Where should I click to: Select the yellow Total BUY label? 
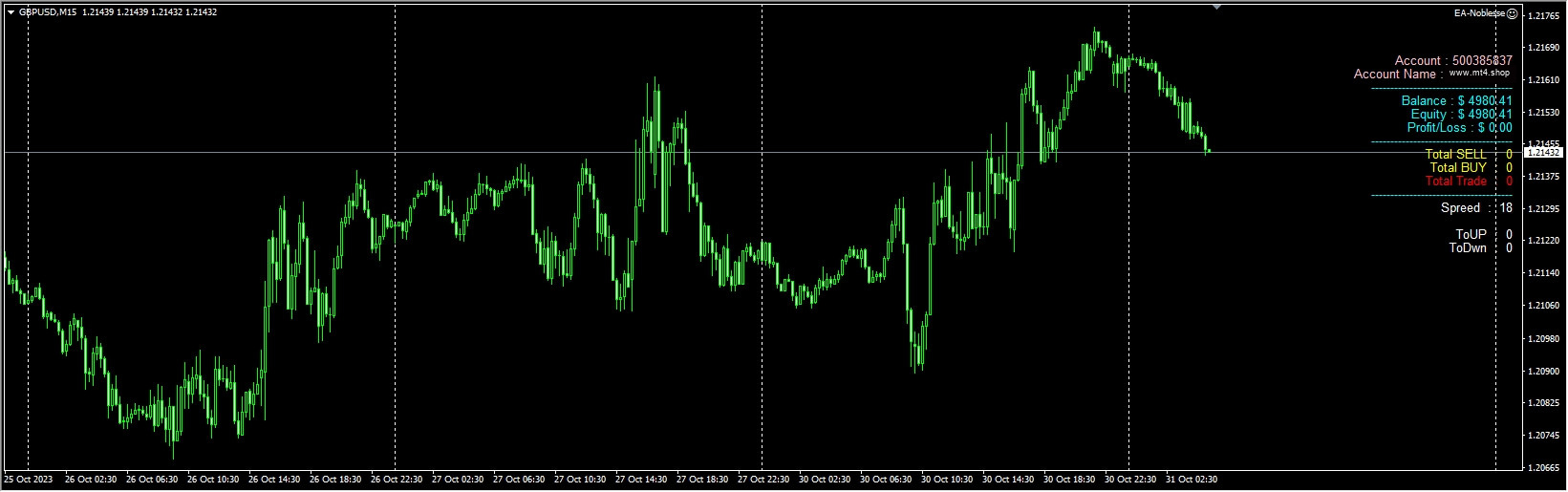(x=1458, y=167)
